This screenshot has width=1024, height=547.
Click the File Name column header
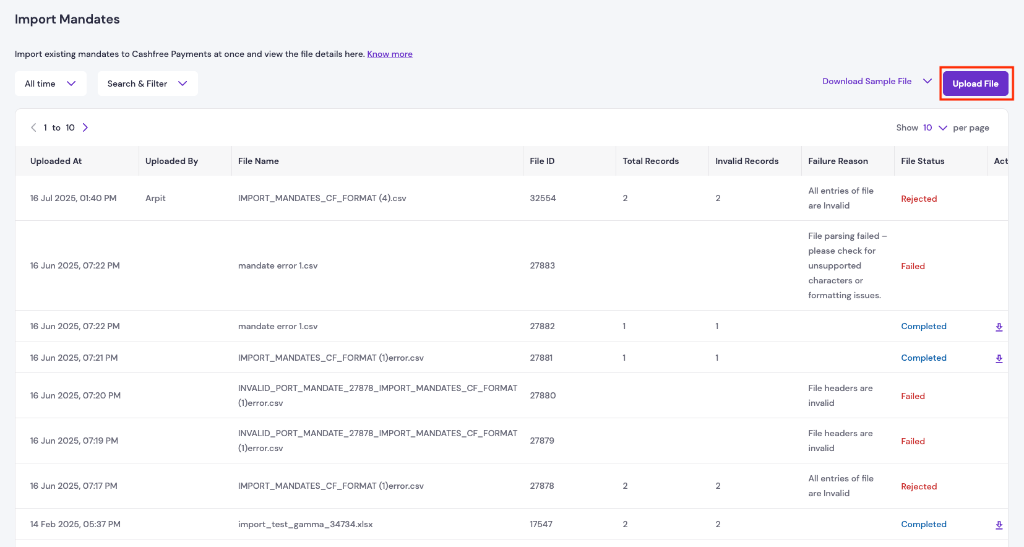(258, 161)
